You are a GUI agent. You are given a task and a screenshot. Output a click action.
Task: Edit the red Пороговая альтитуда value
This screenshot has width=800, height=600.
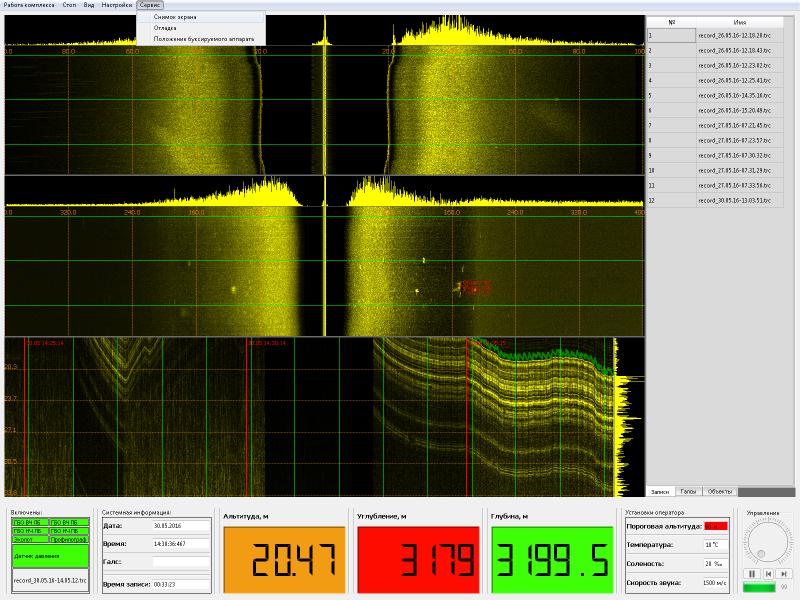[716, 526]
